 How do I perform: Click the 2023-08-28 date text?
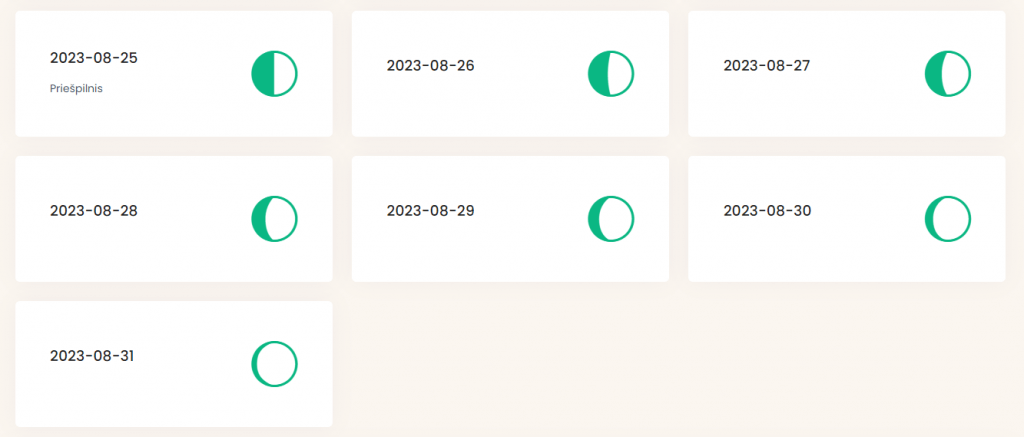(x=94, y=211)
